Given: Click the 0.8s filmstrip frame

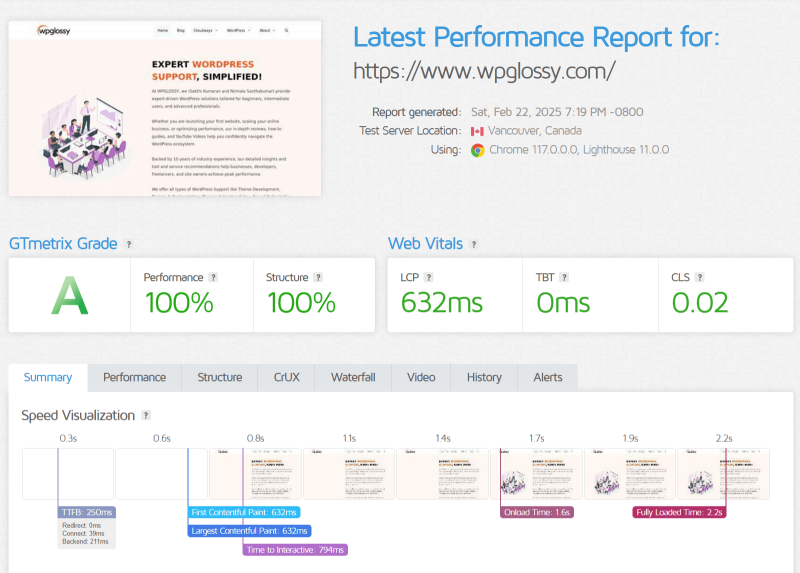Looking at the screenshot, I should (x=255, y=474).
